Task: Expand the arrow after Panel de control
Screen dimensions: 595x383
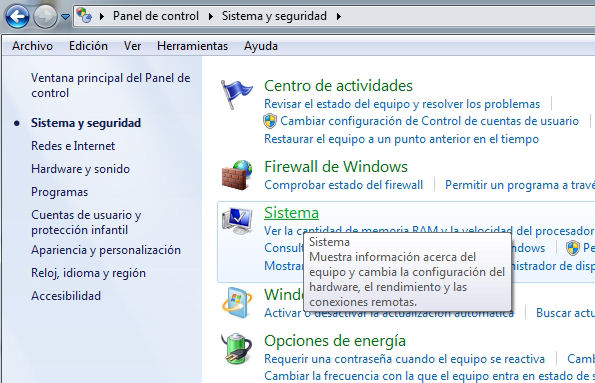Action: pyautogui.click(x=211, y=16)
